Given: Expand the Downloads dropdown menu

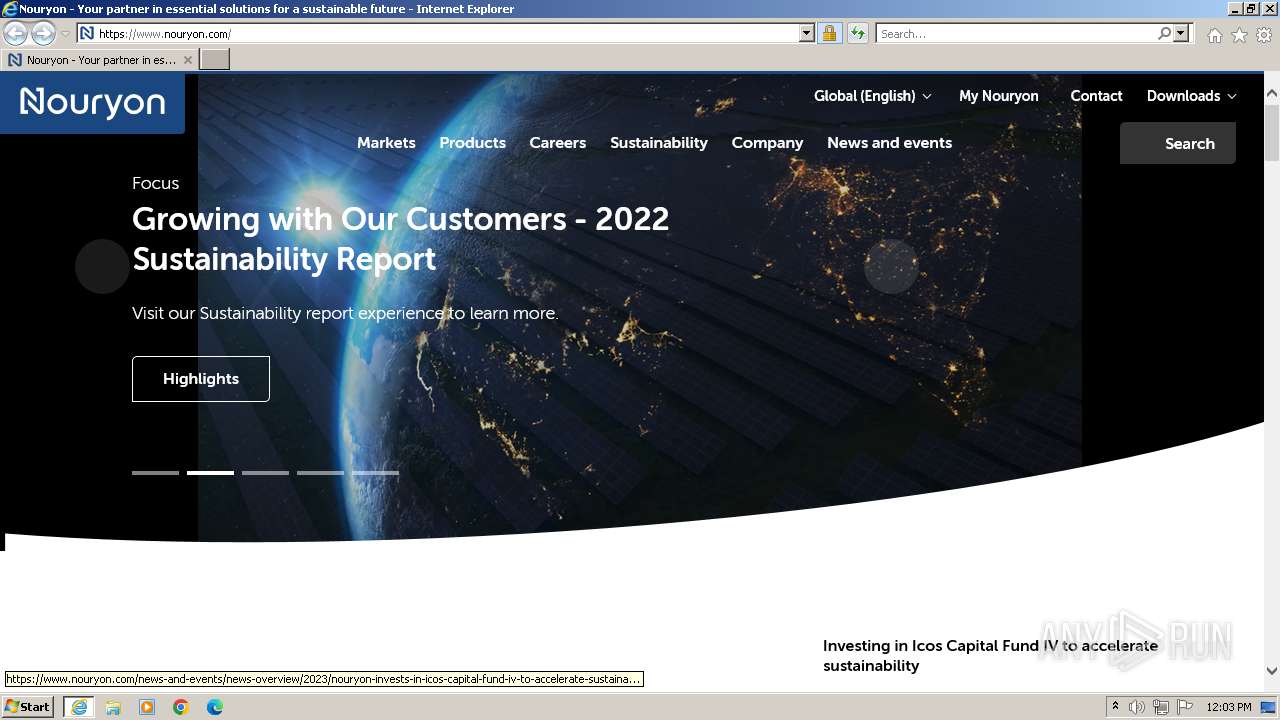Looking at the screenshot, I should 1191,96.
